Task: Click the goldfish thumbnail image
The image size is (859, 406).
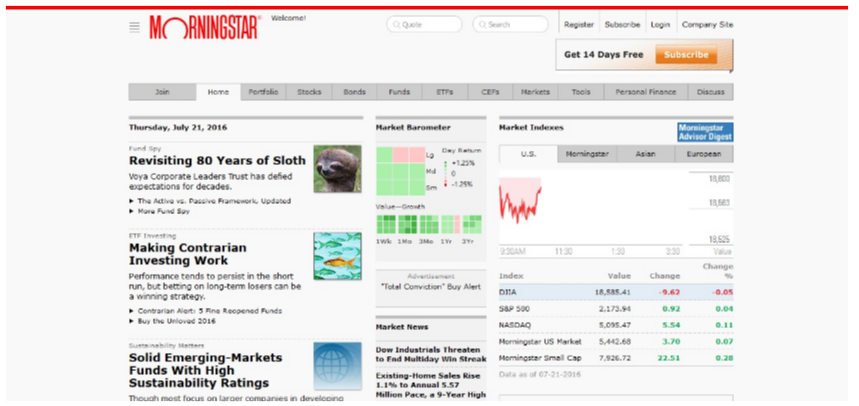Action: (x=337, y=256)
